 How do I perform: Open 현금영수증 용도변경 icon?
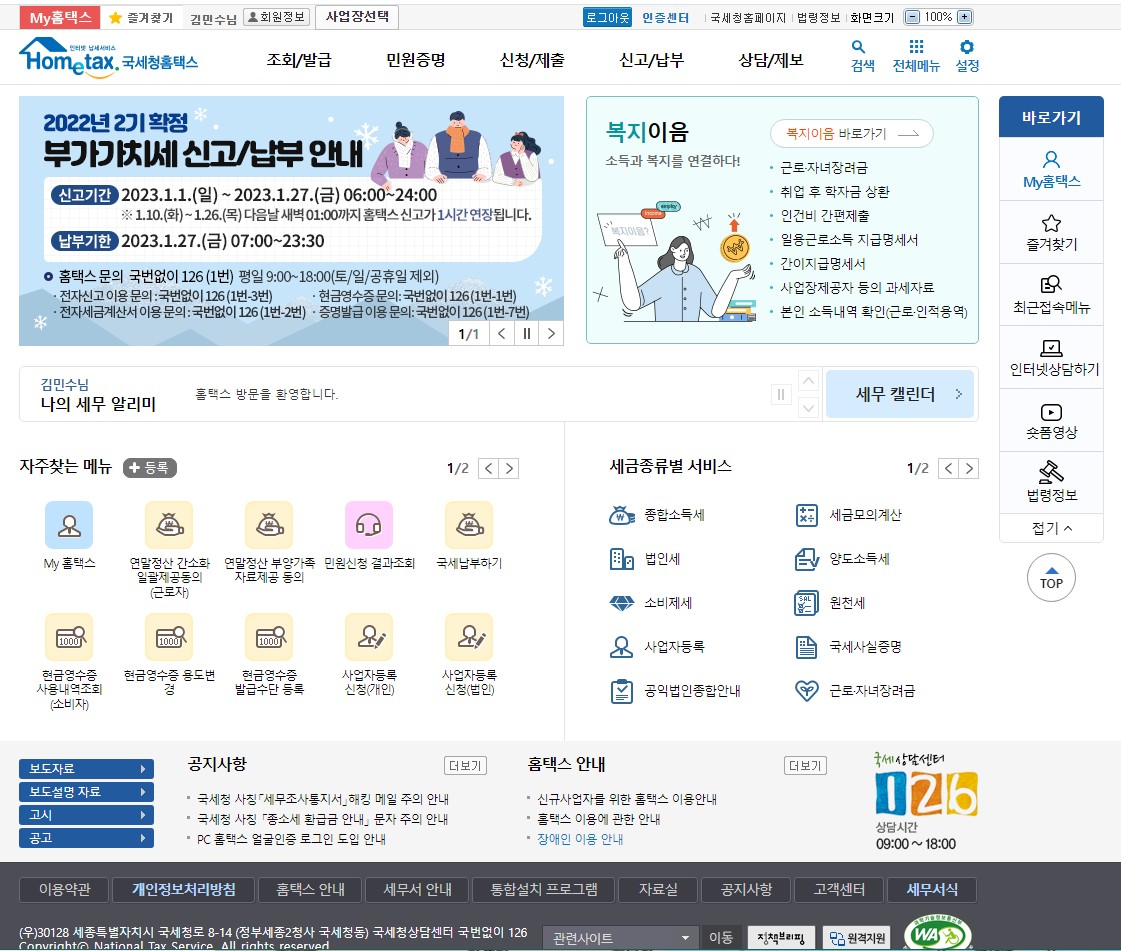pyautogui.click(x=169, y=637)
